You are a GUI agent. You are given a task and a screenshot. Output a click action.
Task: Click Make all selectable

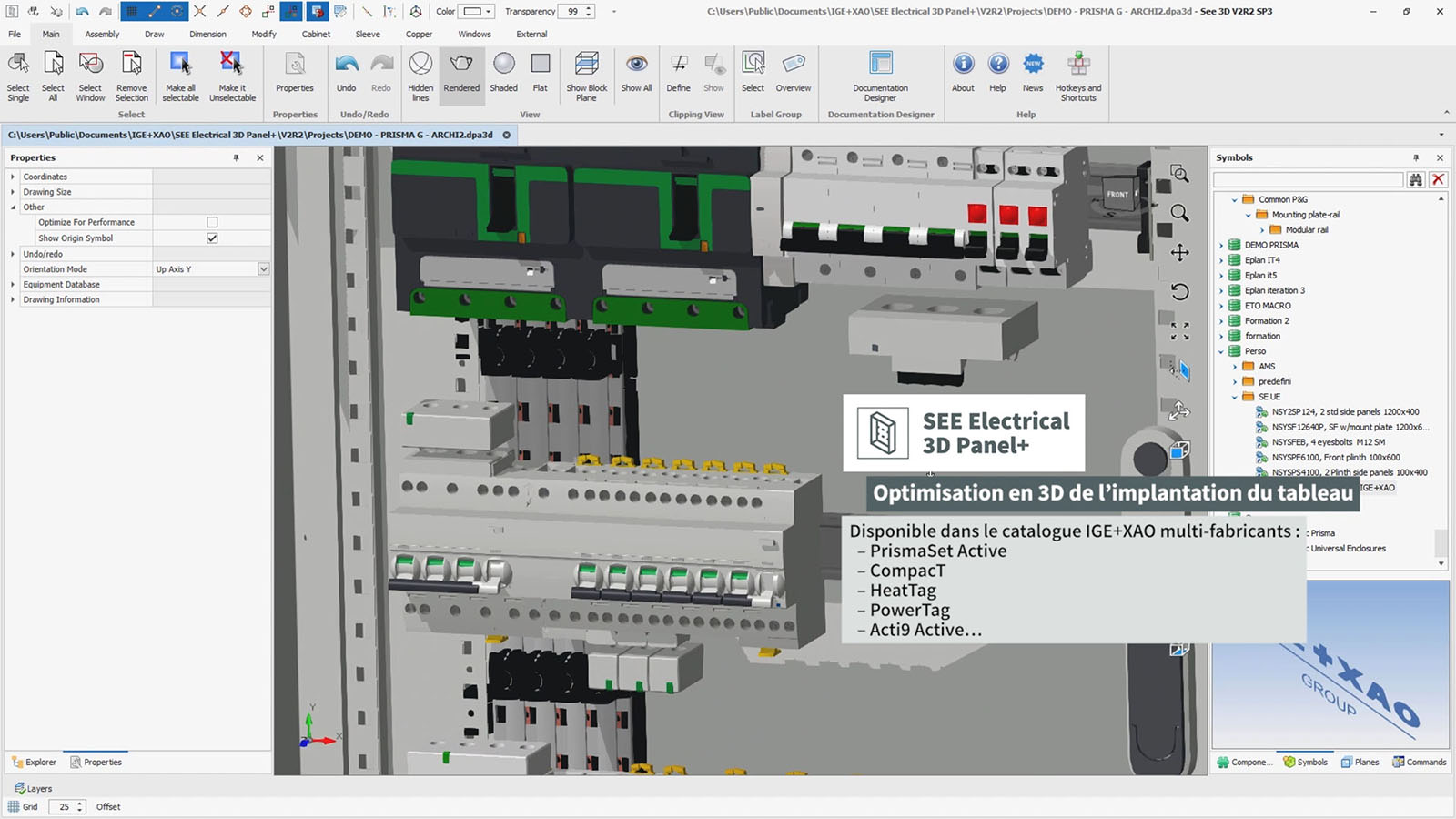pyautogui.click(x=180, y=76)
